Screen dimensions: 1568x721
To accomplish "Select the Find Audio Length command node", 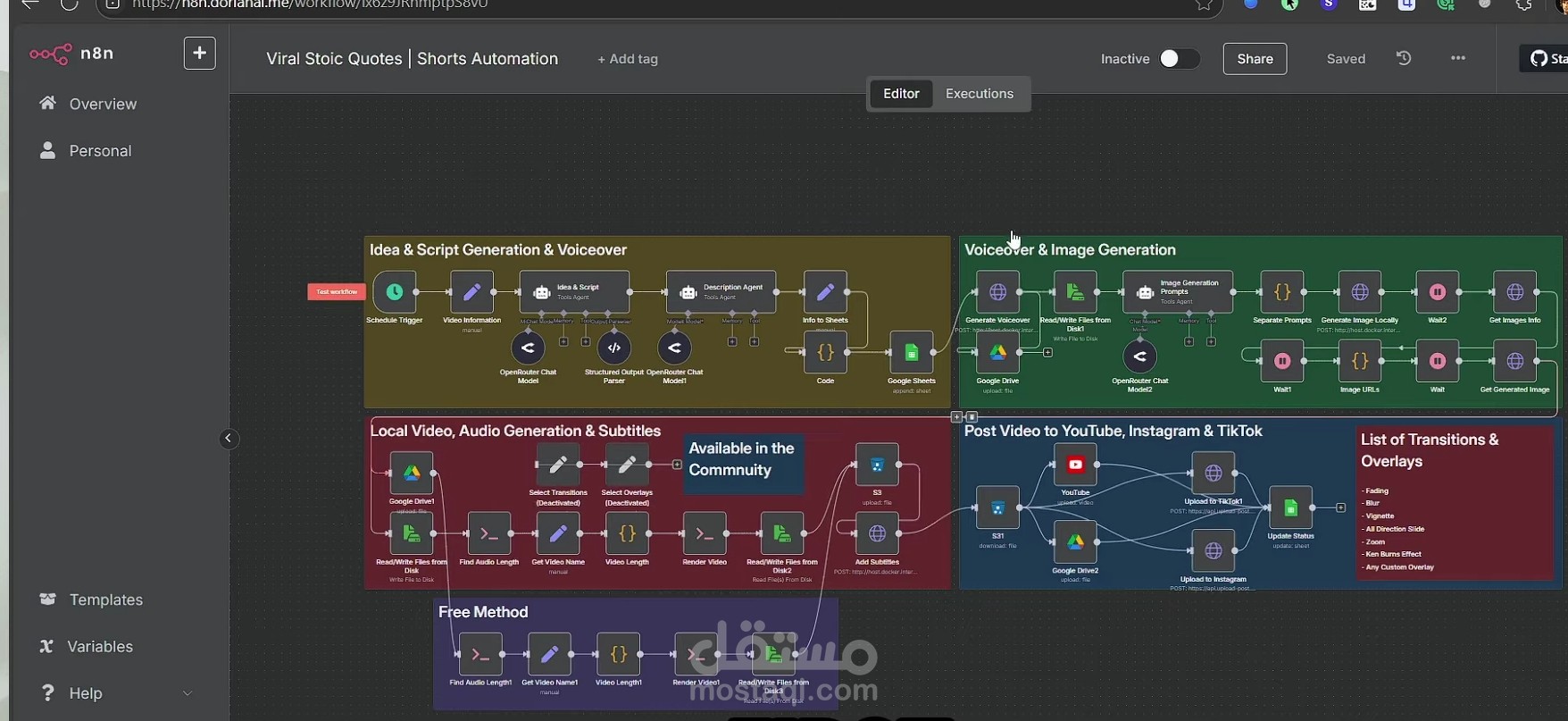I will tap(489, 534).
